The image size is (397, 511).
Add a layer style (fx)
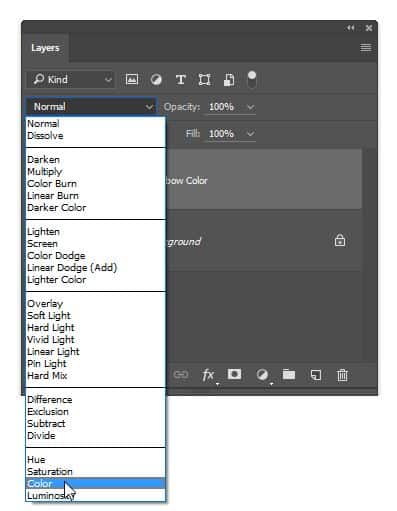(x=209, y=375)
